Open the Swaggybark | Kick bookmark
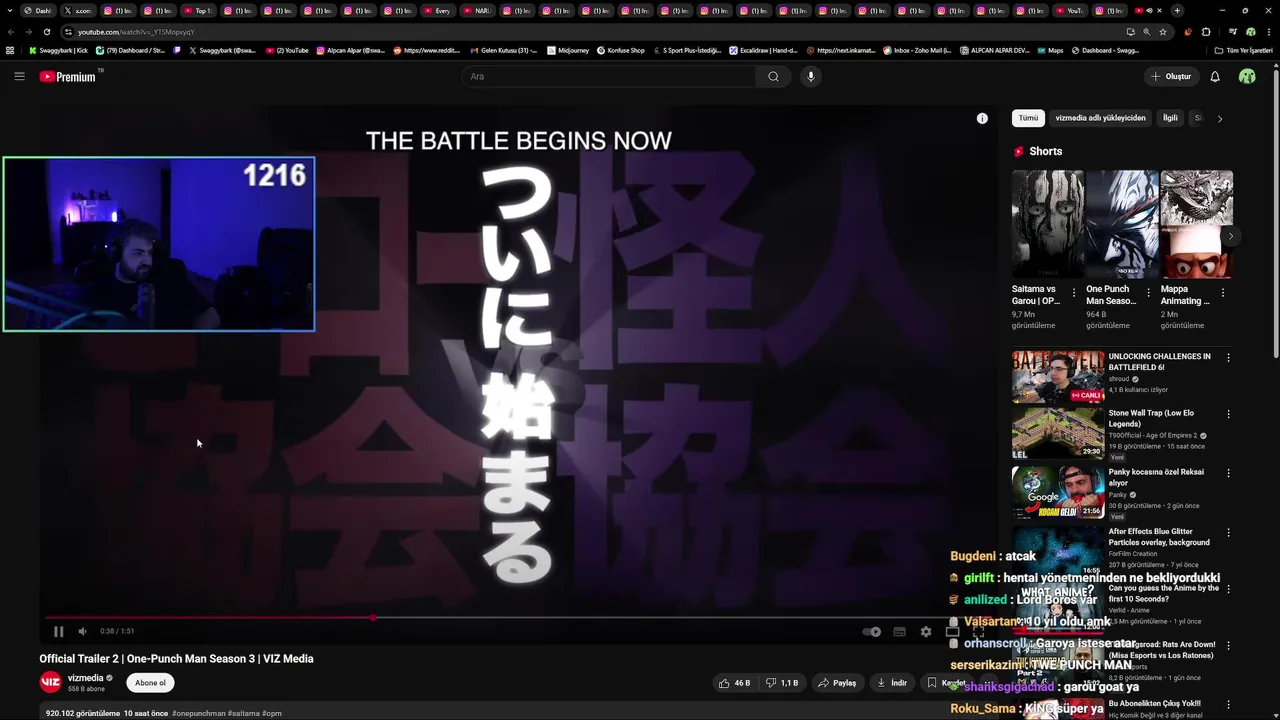The height and width of the screenshot is (720, 1280). 58,50
